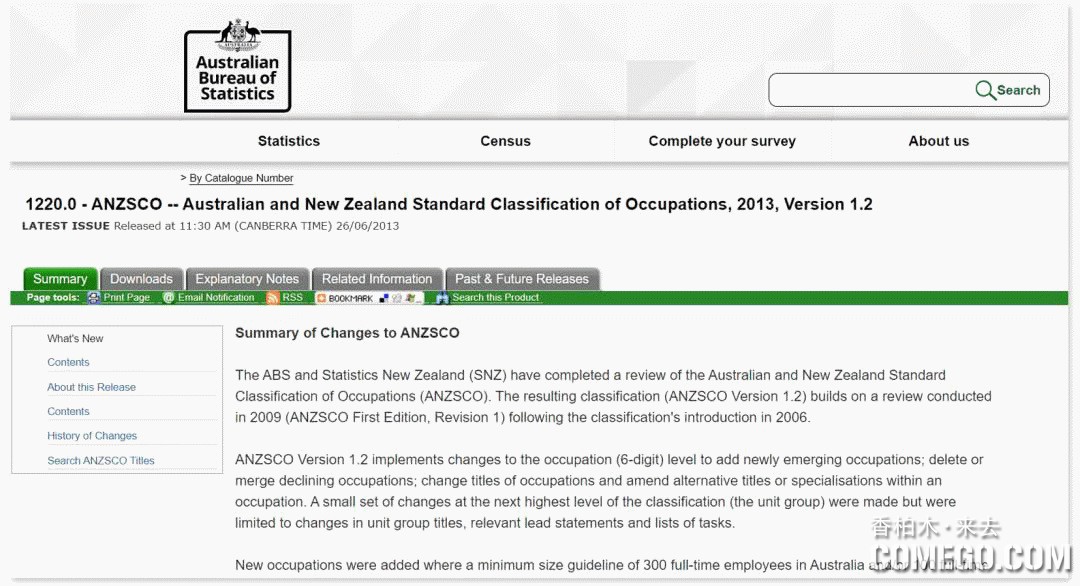1080x586 pixels.
Task: Click the Email Notification @ icon
Action: coord(169,298)
